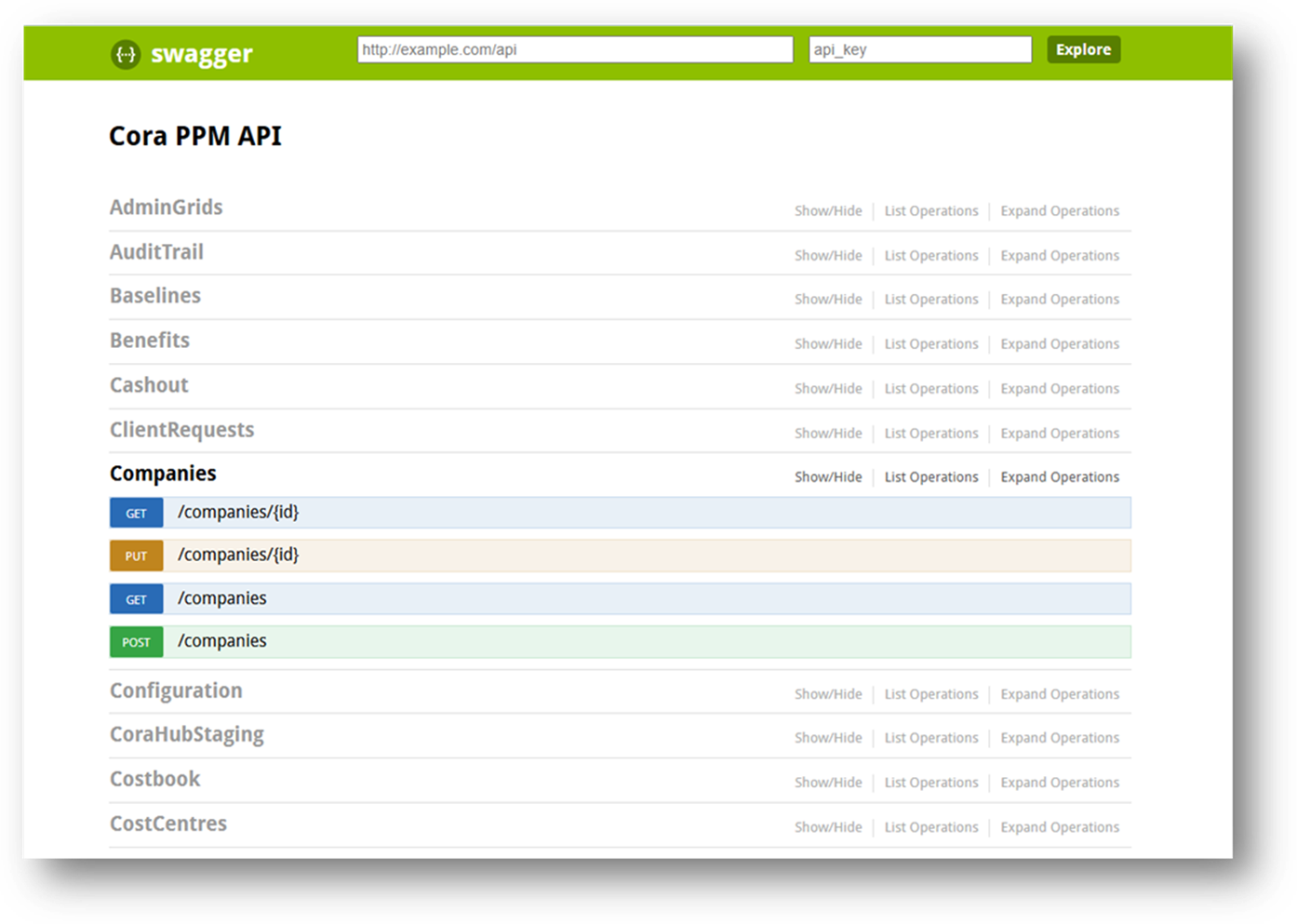This screenshot has height=924, width=1297.
Task: Open the GET /companies path
Action: click(x=222, y=598)
